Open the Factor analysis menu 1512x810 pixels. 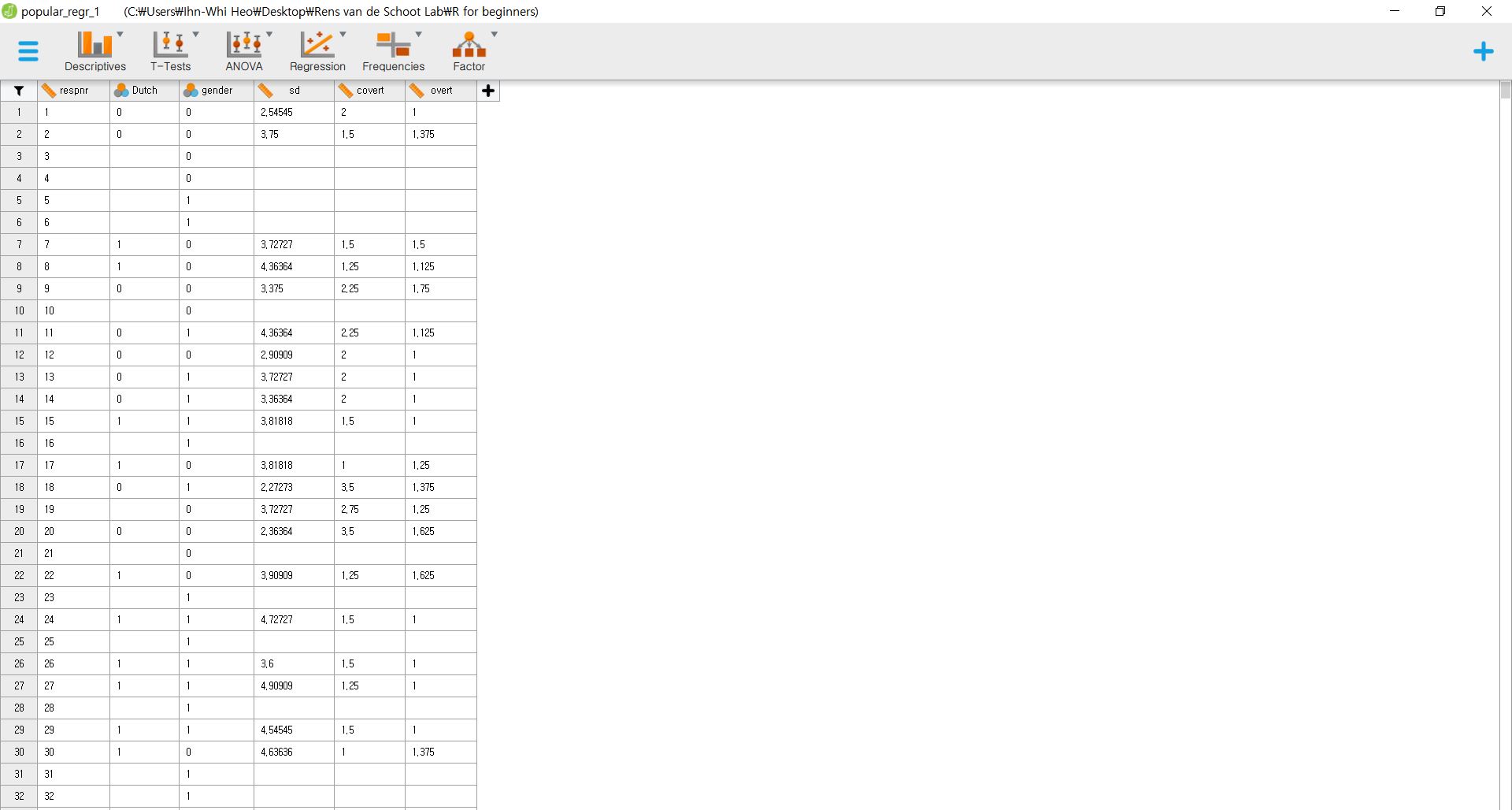pos(469,51)
